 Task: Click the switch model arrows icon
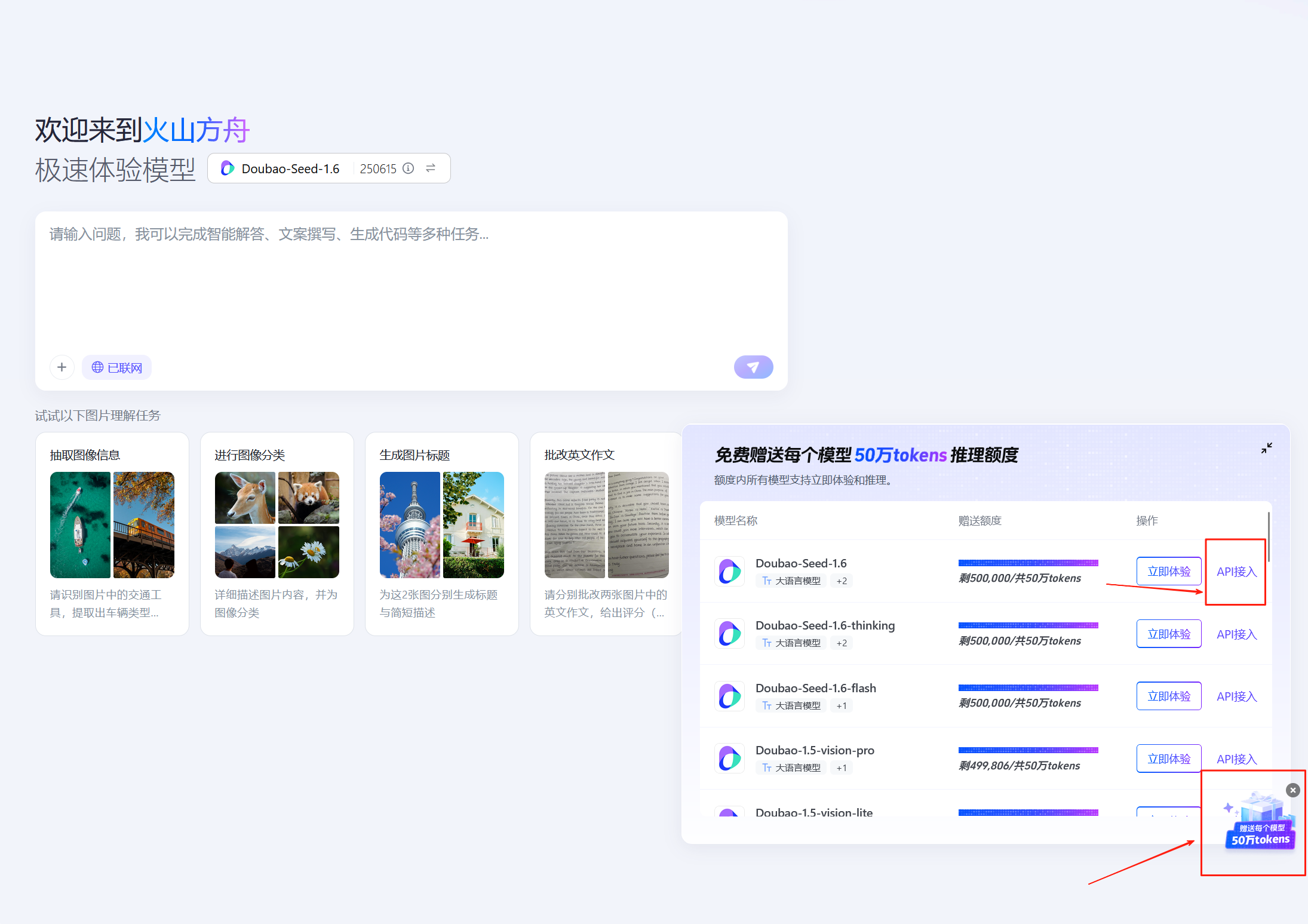(x=431, y=168)
